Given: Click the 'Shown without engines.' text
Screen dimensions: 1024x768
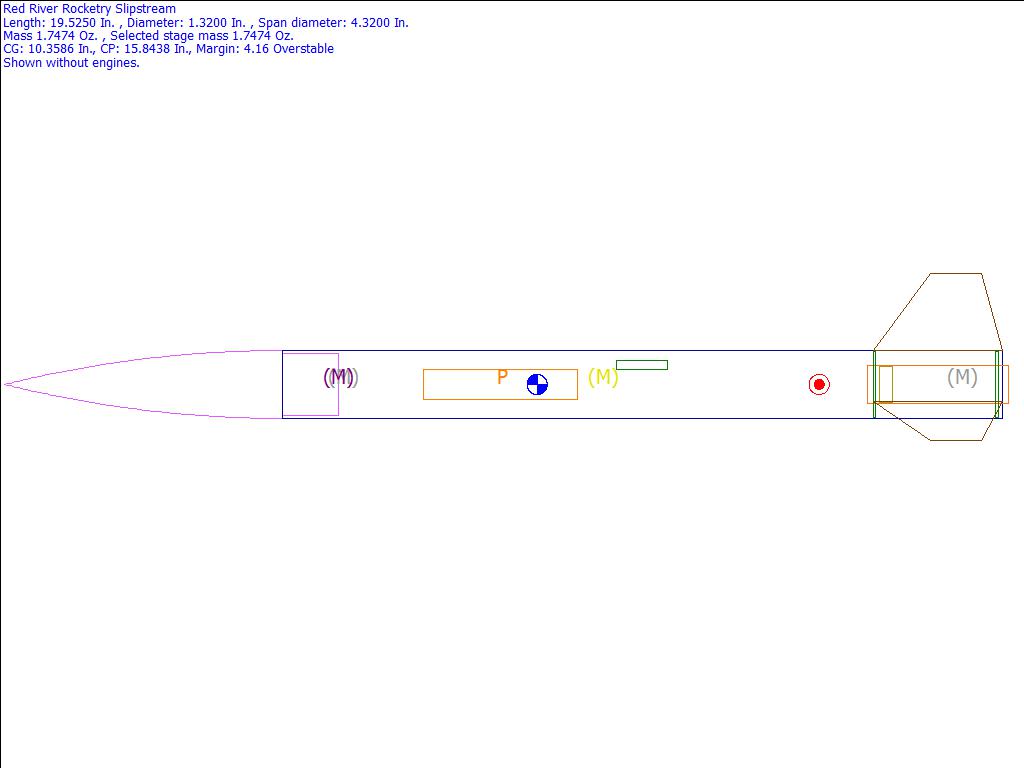Looking at the screenshot, I should pyautogui.click(x=71, y=62).
